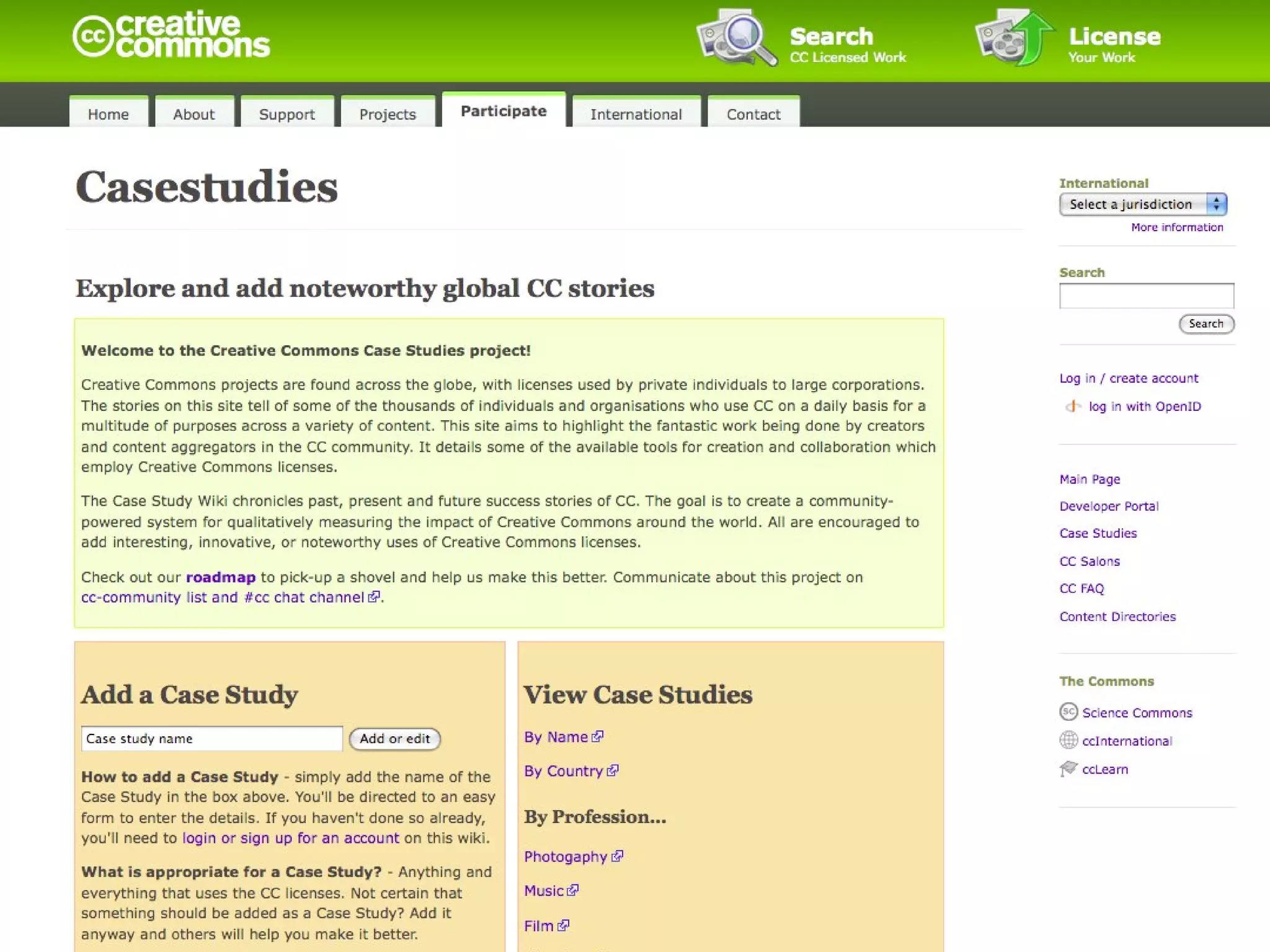Click the Creative Commons logo
The width and height of the screenshot is (1270, 952).
[x=171, y=35]
